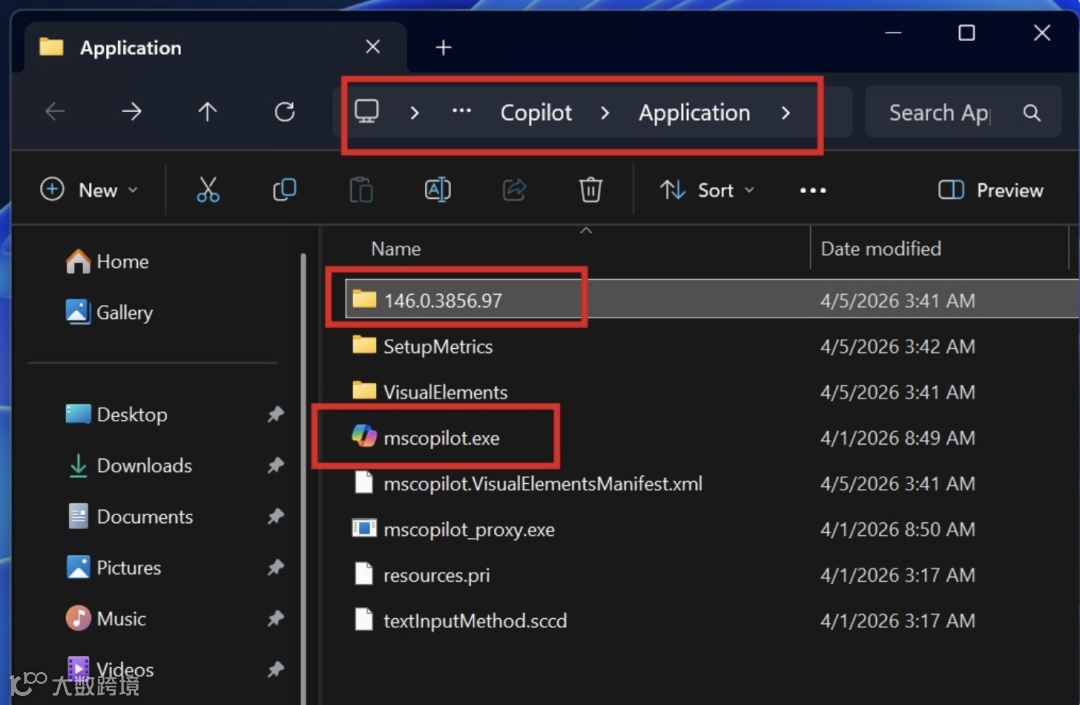Toggle the Preview pane
1080x705 pixels.
tap(990, 190)
